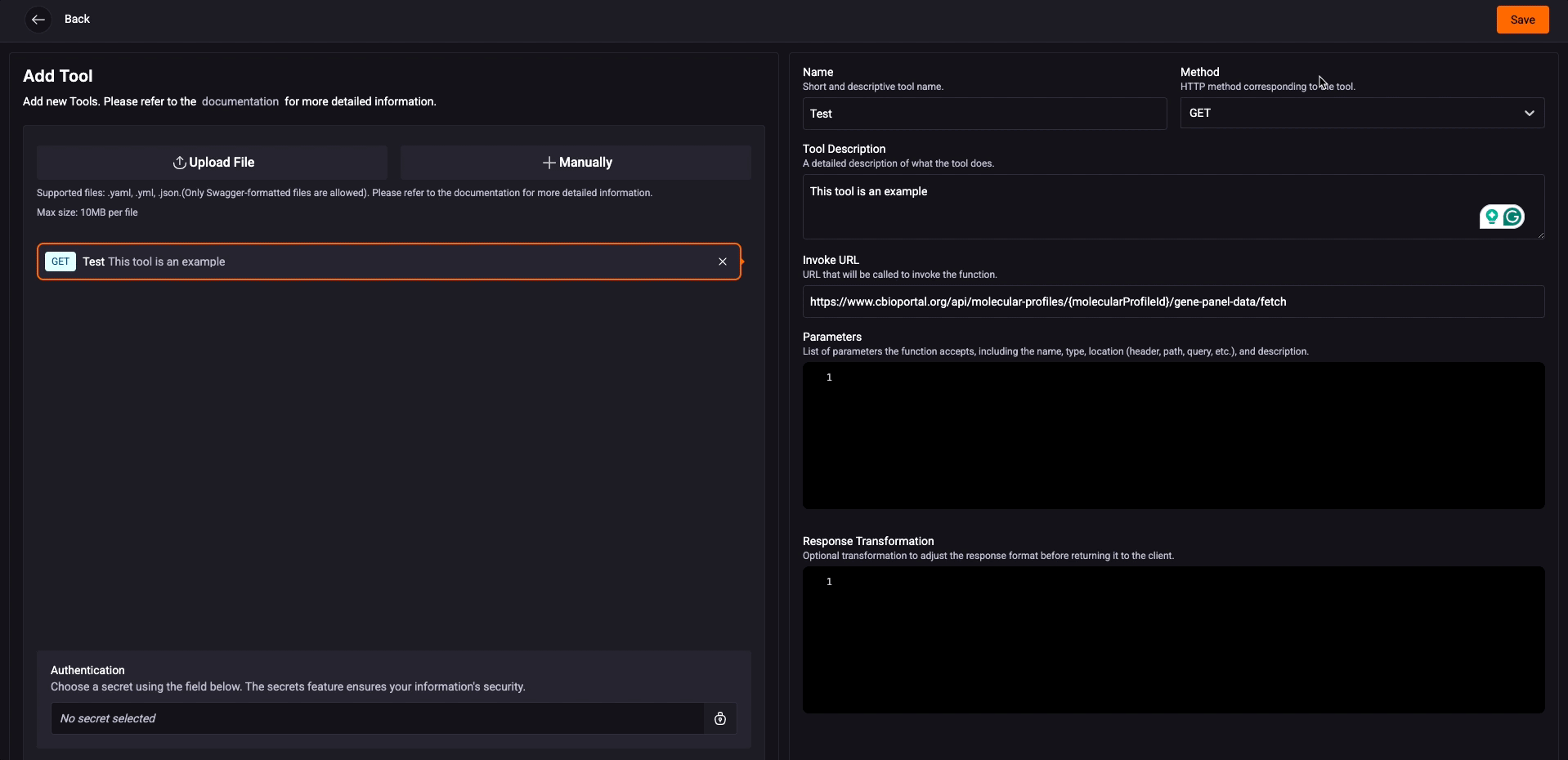Open the documentation link
This screenshot has height=760, width=1568.
240,101
